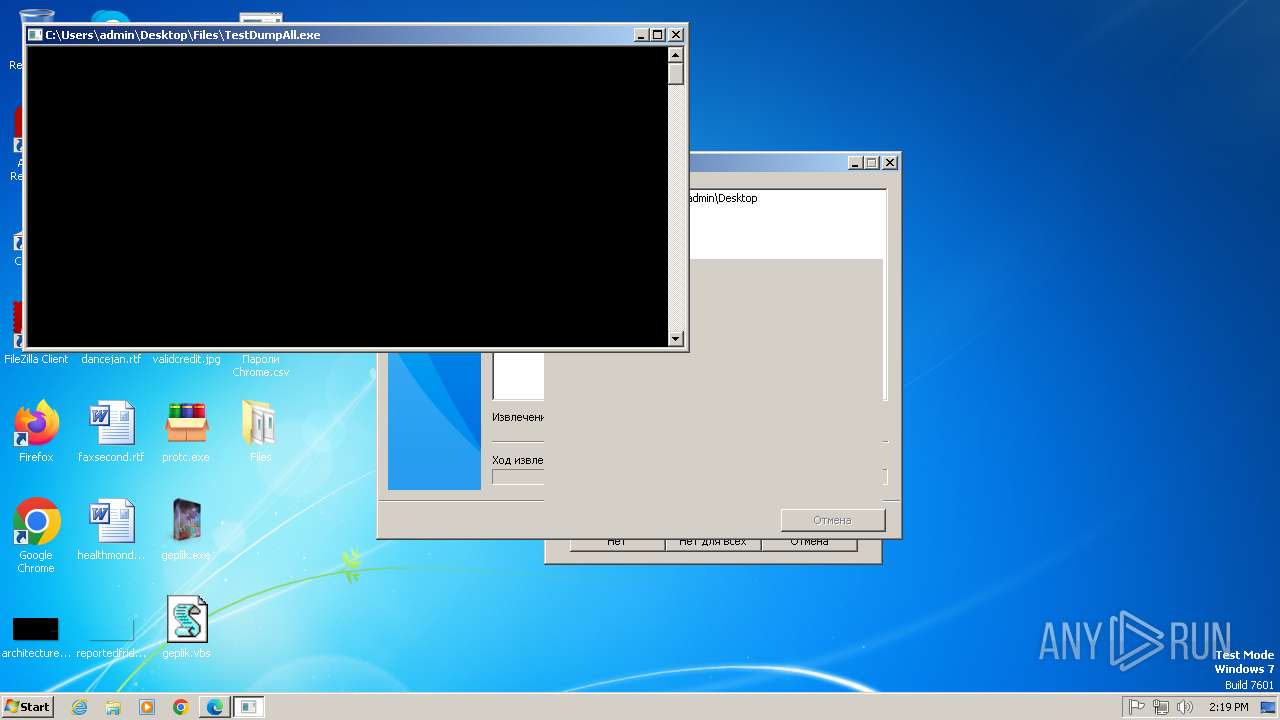This screenshot has height=720, width=1280.
Task: Click the Нет button in the back dialog
Action: [x=616, y=543]
